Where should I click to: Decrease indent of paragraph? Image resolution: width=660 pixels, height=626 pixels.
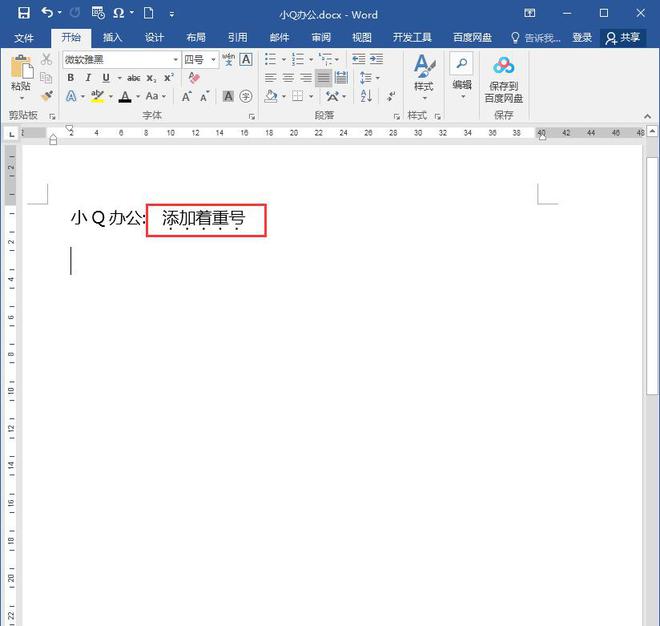click(x=359, y=59)
